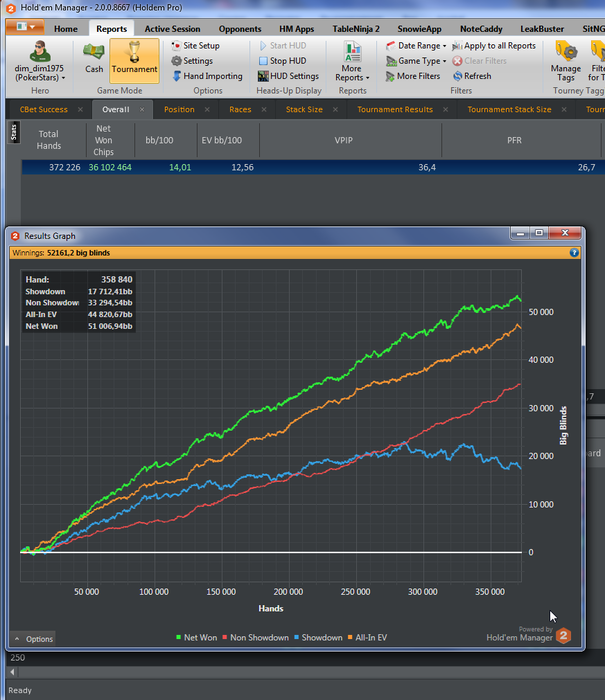This screenshot has width=605, height=700.
Task: Sort by the VPIP column header
Action: pyautogui.click(x=350, y=140)
